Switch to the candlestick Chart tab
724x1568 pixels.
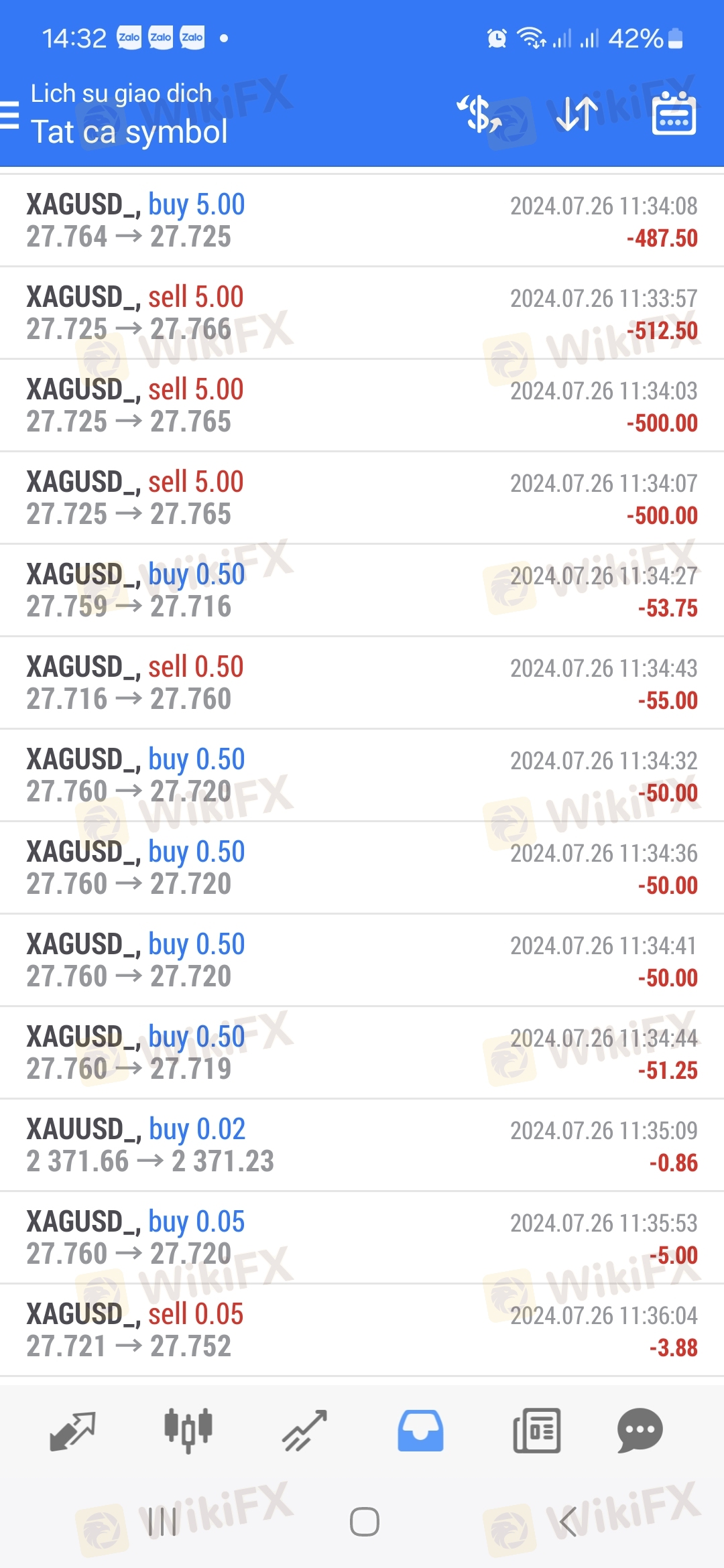pos(188,1431)
